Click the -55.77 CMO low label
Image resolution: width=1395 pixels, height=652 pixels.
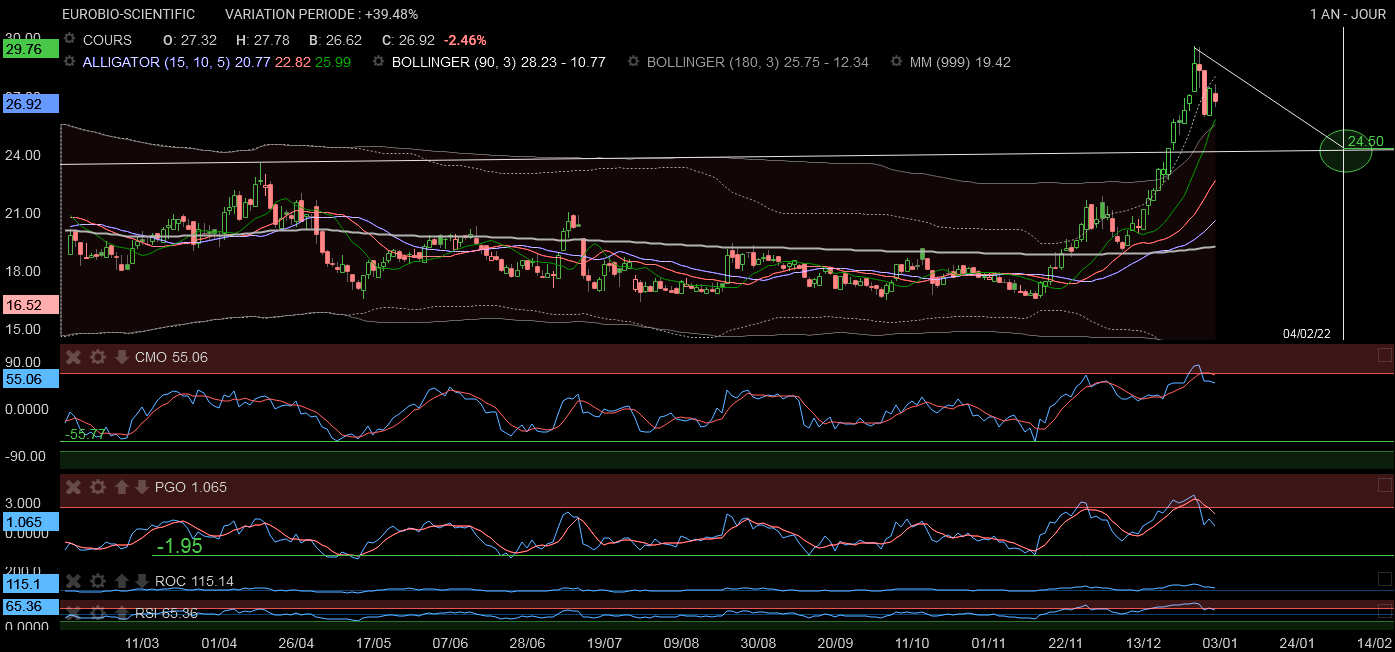pyautogui.click(x=85, y=434)
